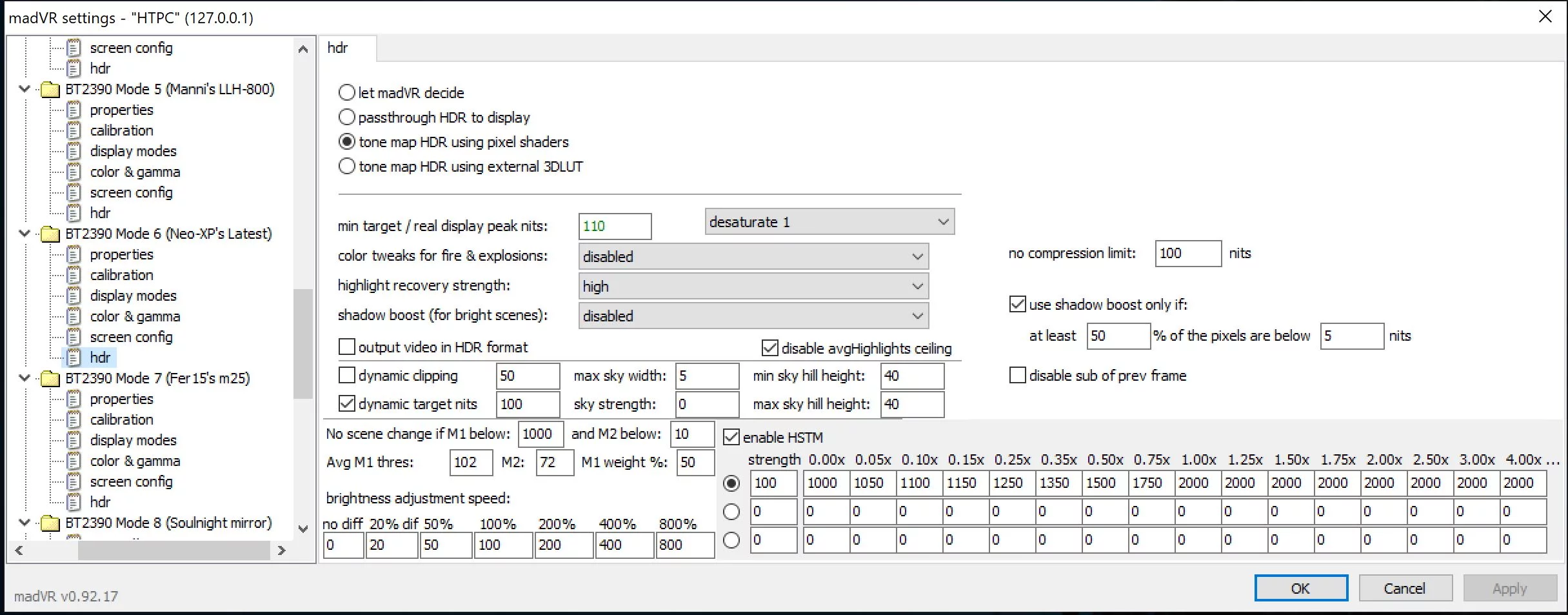The height and width of the screenshot is (615, 1568).
Task: Toggle 'dynamic target nits' checkbox
Action: click(347, 404)
